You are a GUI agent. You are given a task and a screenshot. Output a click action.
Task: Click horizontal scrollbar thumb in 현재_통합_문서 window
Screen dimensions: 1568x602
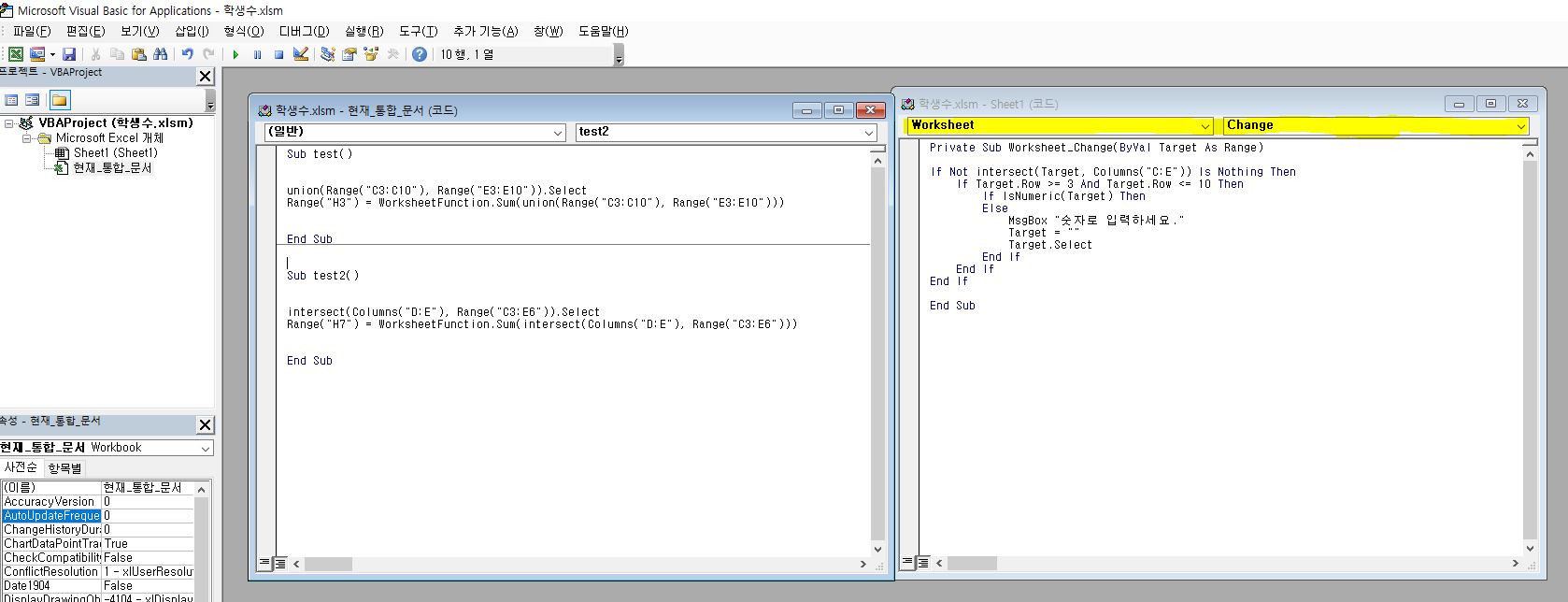click(328, 564)
